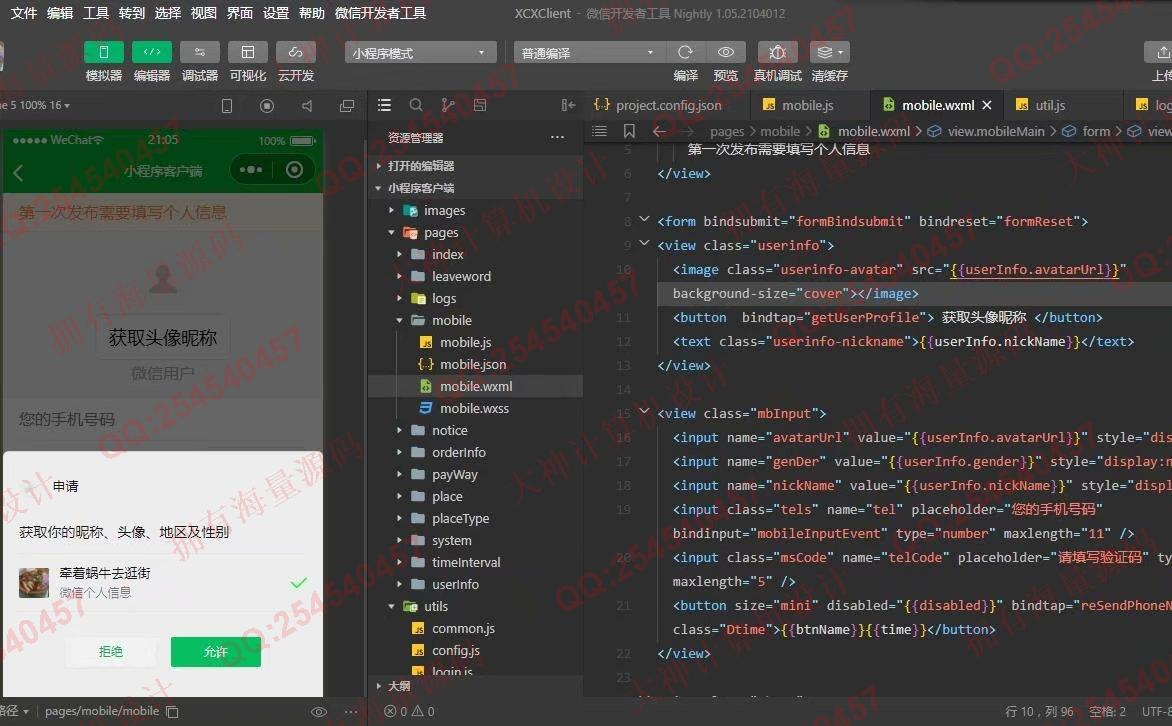
Task: Fold the form element at line 8
Action: (x=644, y=220)
